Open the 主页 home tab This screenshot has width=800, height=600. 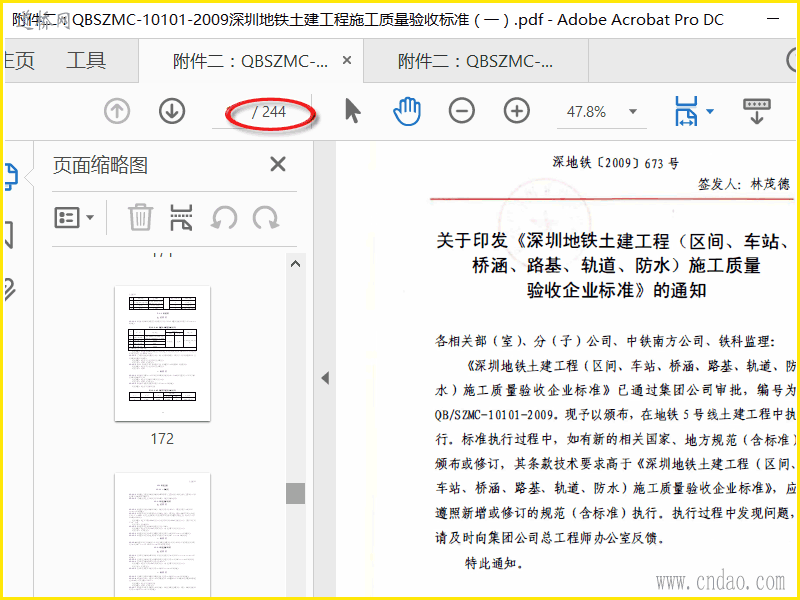19,61
